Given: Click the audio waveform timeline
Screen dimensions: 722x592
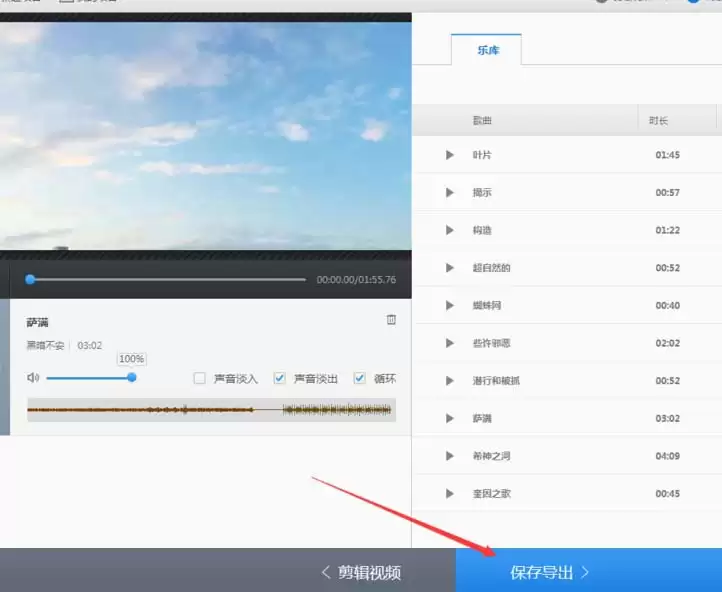Looking at the screenshot, I should [x=211, y=410].
